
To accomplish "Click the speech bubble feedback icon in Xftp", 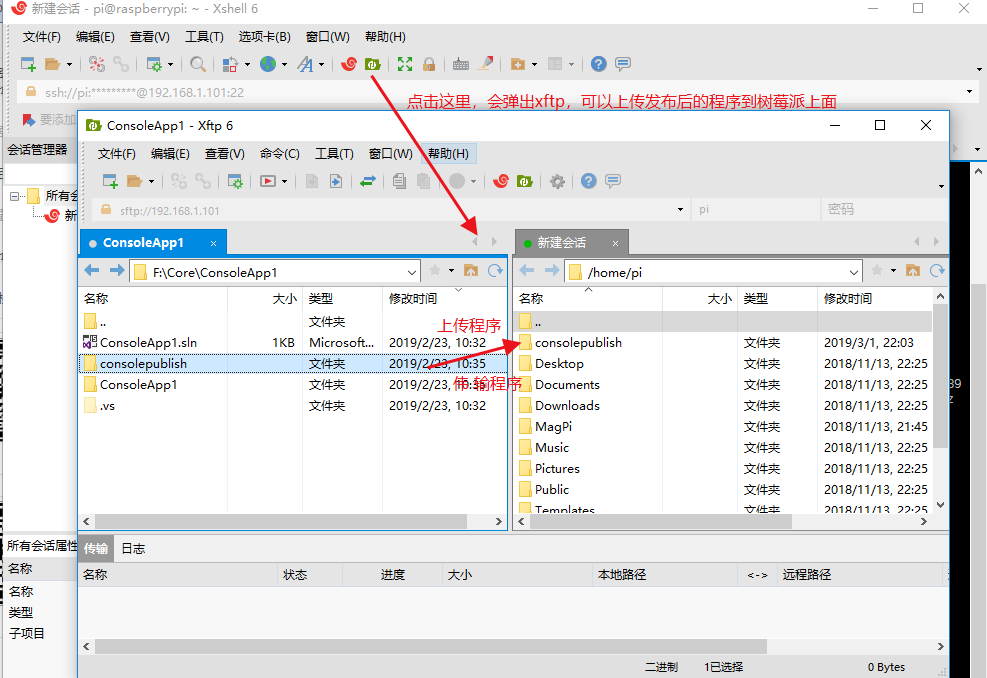I will pyautogui.click(x=613, y=181).
